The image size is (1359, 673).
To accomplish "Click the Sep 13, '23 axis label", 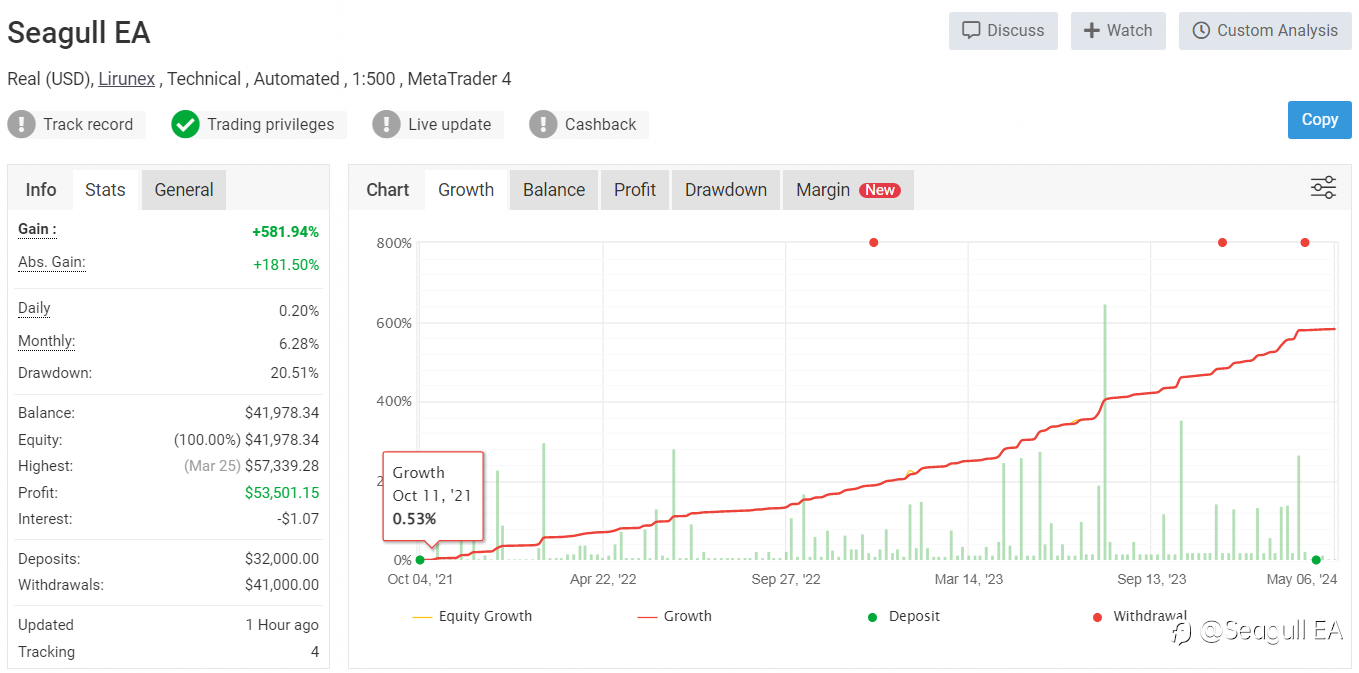I will 1152,579.
